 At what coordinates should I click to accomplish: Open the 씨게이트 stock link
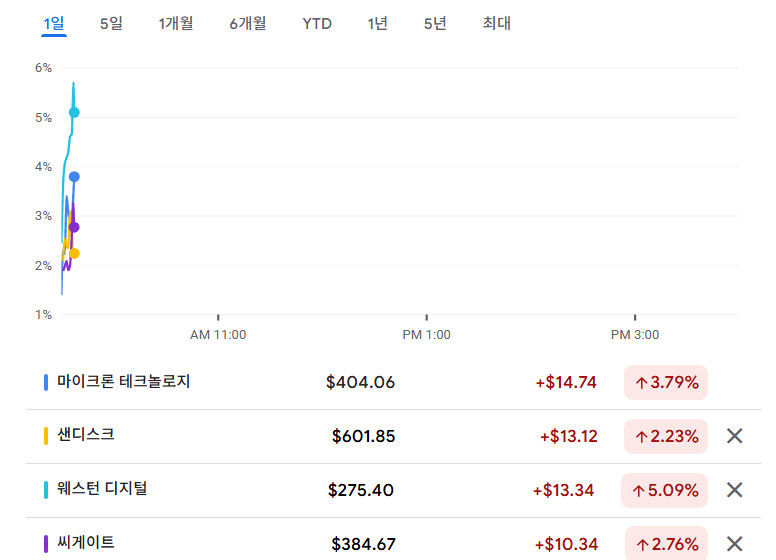coord(85,543)
